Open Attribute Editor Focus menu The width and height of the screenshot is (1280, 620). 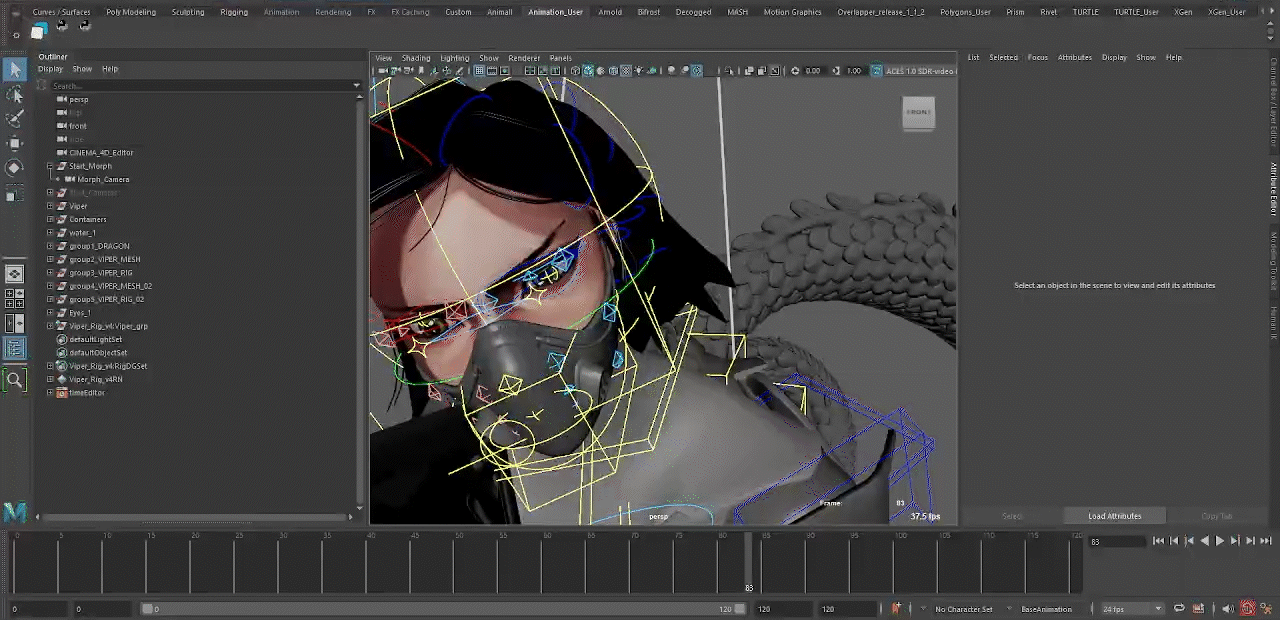[x=1038, y=57]
